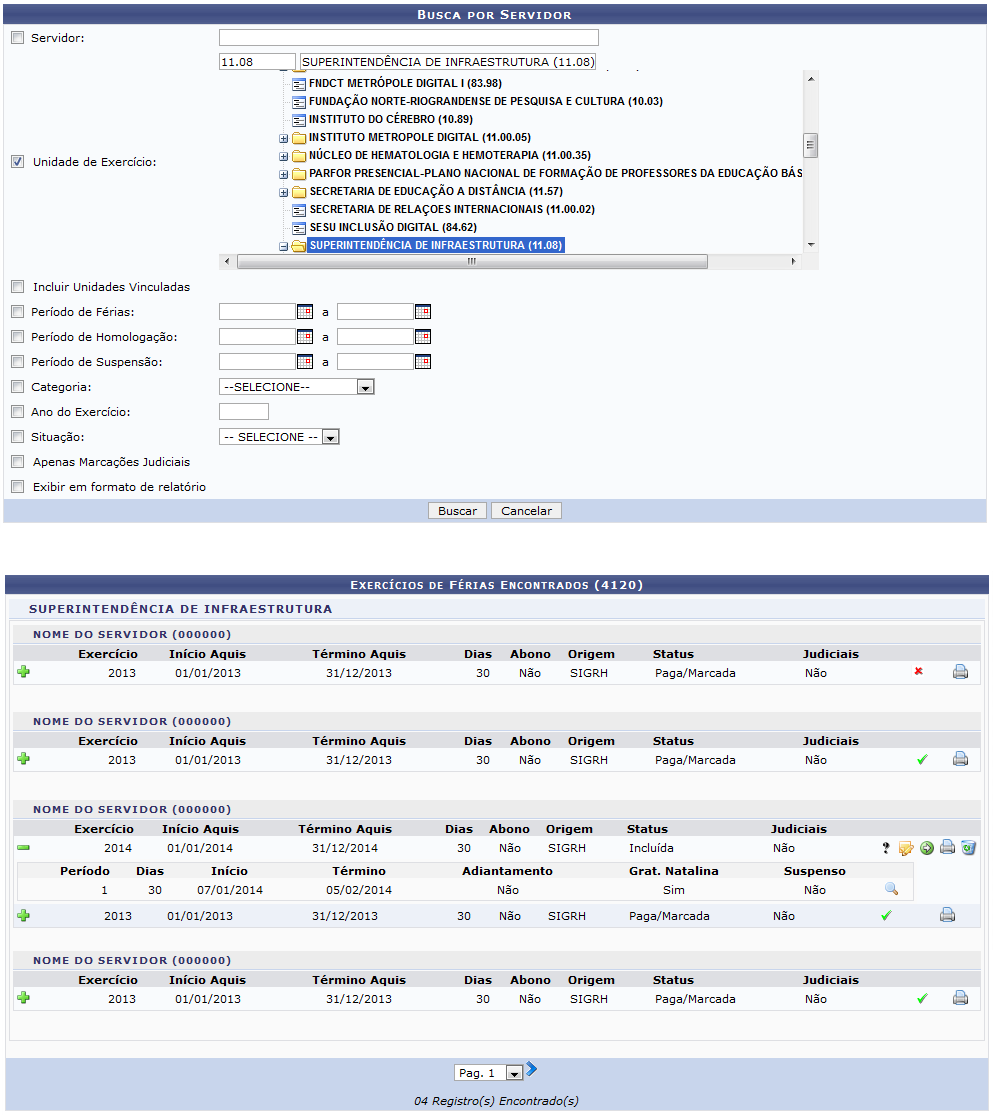Viewport: 996px width, 1115px height.
Task: Enable the Período de Férias checkbox
Action: (18, 311)
